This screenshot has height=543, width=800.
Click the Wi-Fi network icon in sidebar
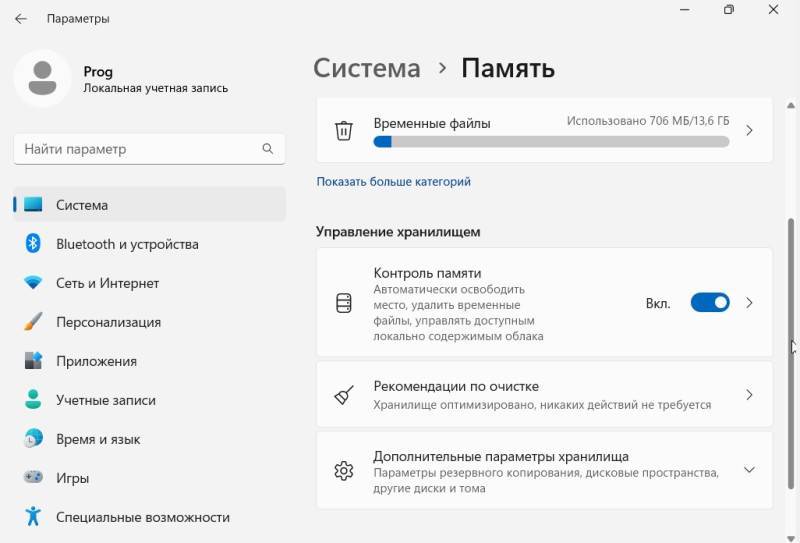click(x=33, y=283)
